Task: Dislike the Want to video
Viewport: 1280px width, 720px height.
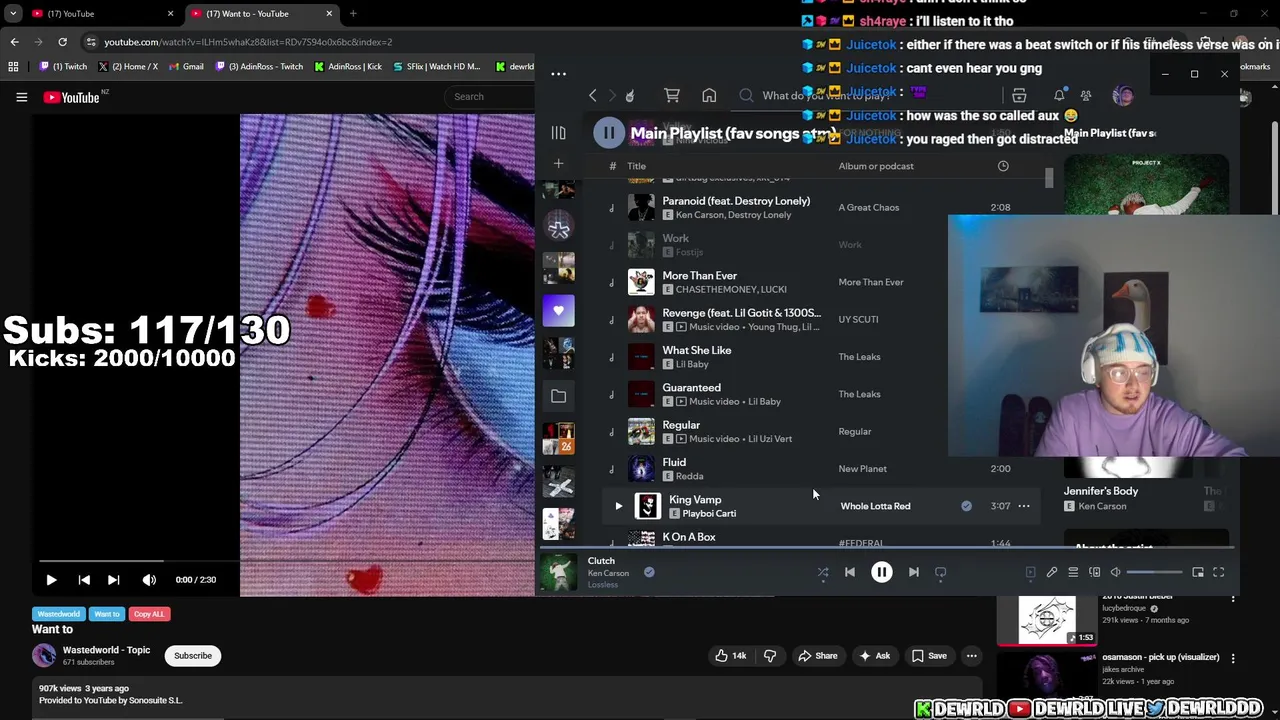Action: click(x=770, y=656)
